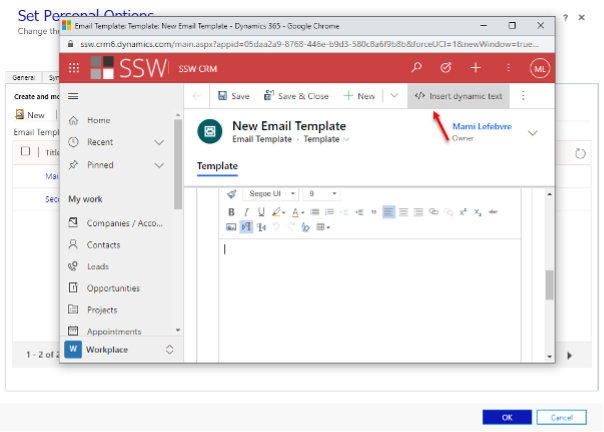604x432 pixels.
Task: Select the Template tab
Action: pyautogui.click(x=217, y=166)
